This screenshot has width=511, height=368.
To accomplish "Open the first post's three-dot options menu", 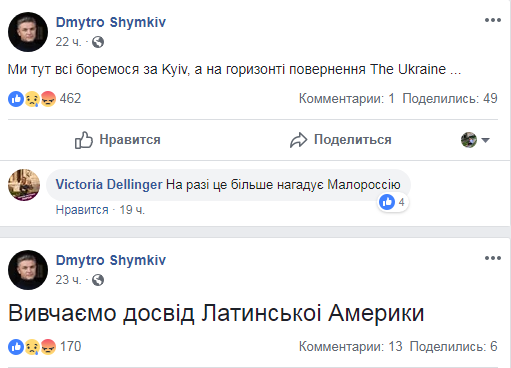I will point(493,20).
